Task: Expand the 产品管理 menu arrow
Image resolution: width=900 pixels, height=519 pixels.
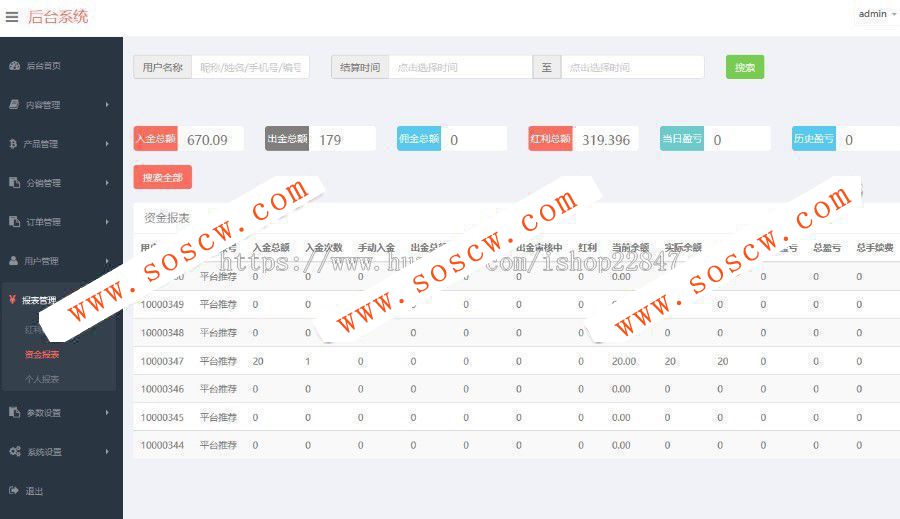Action: coord(107,144)
